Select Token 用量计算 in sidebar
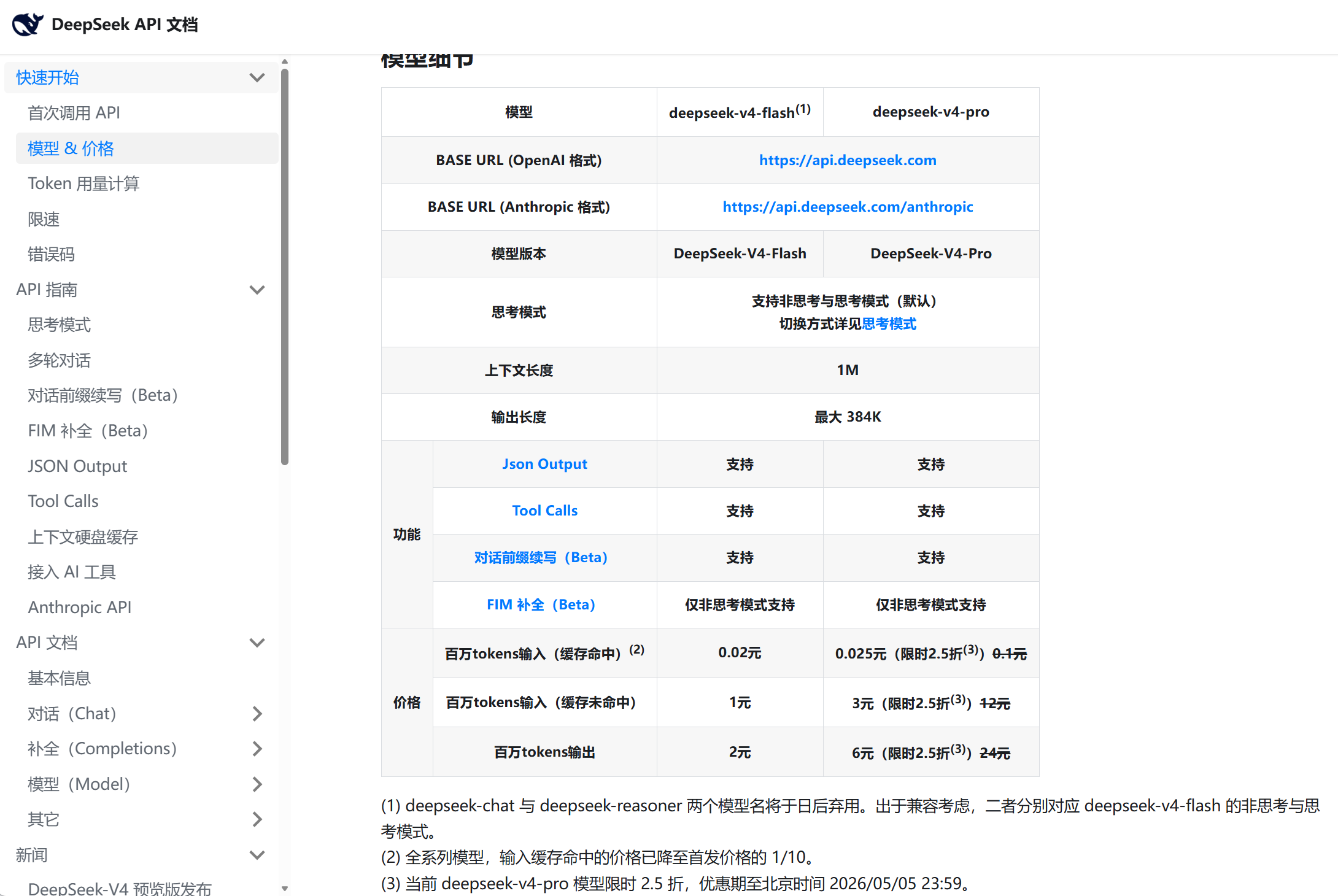The height and width of the screenshot is (896, 1338). click(83, 183)
